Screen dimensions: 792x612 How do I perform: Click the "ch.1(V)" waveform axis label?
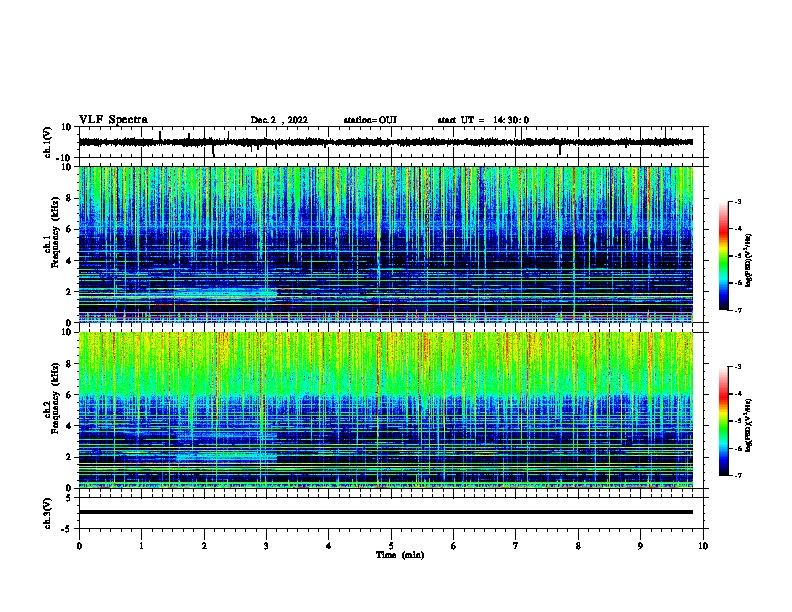pos(48,142)
